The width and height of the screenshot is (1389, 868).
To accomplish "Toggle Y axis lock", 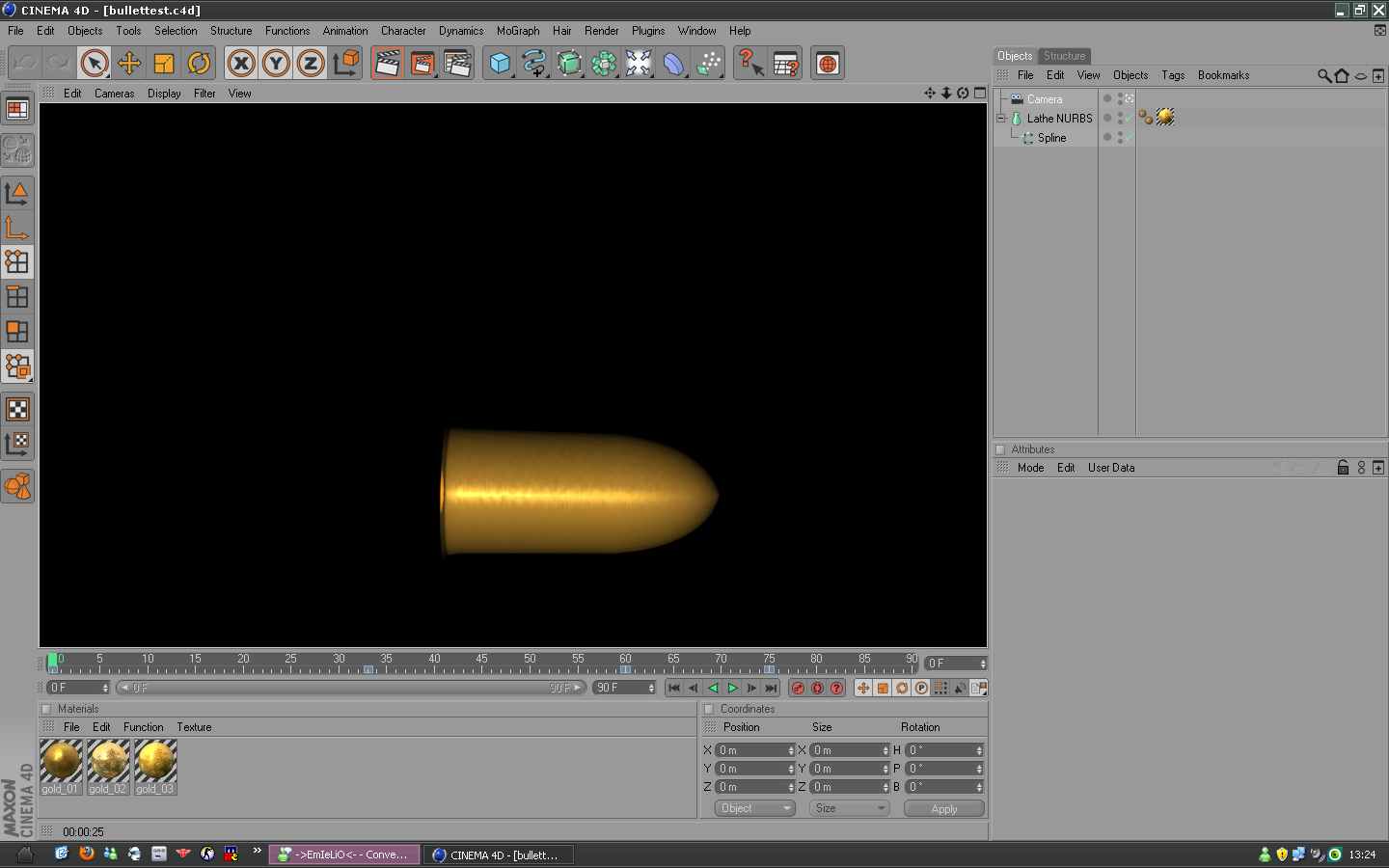I will (276, 64).
